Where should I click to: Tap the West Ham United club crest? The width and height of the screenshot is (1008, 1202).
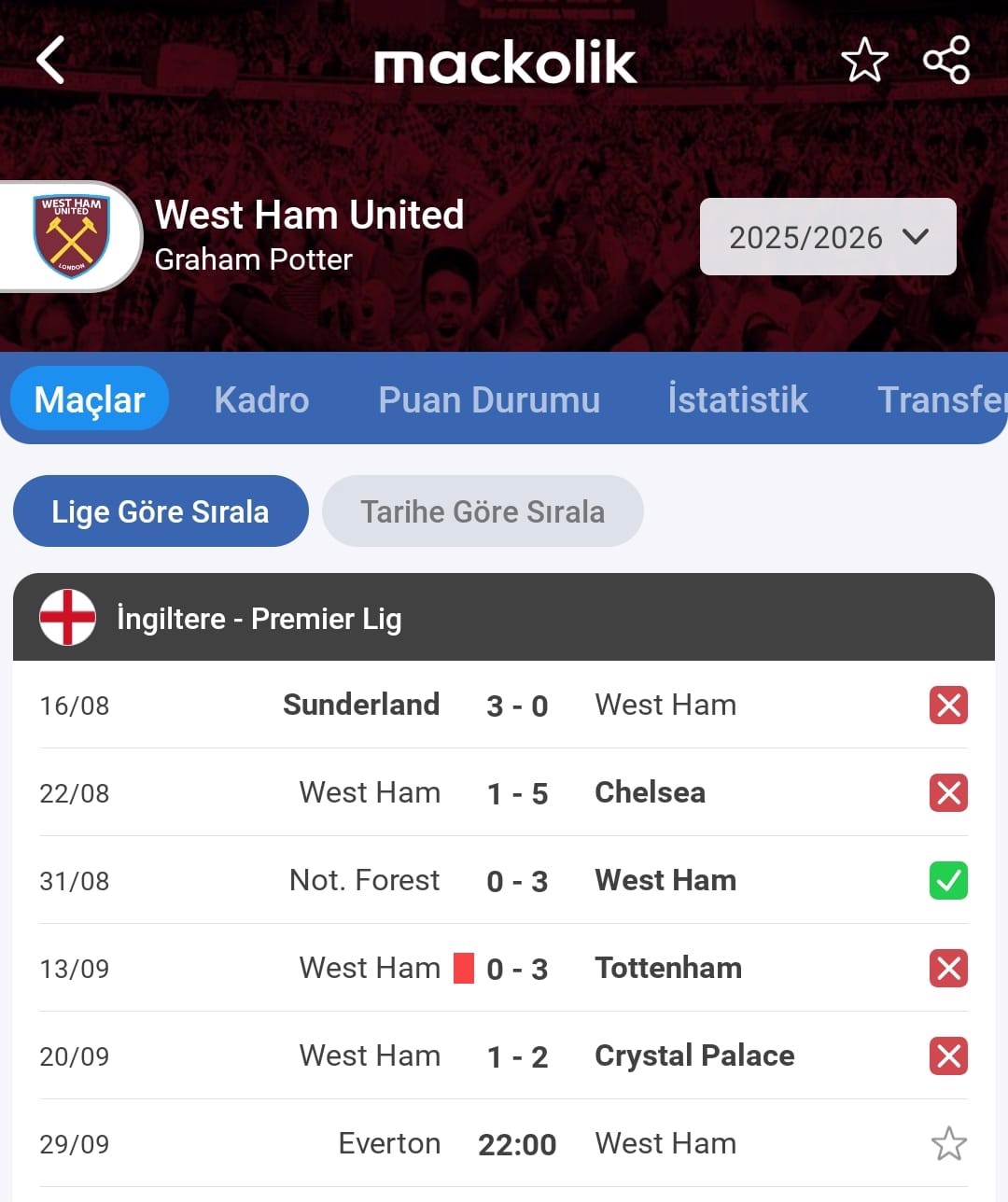tap(72, 236)
